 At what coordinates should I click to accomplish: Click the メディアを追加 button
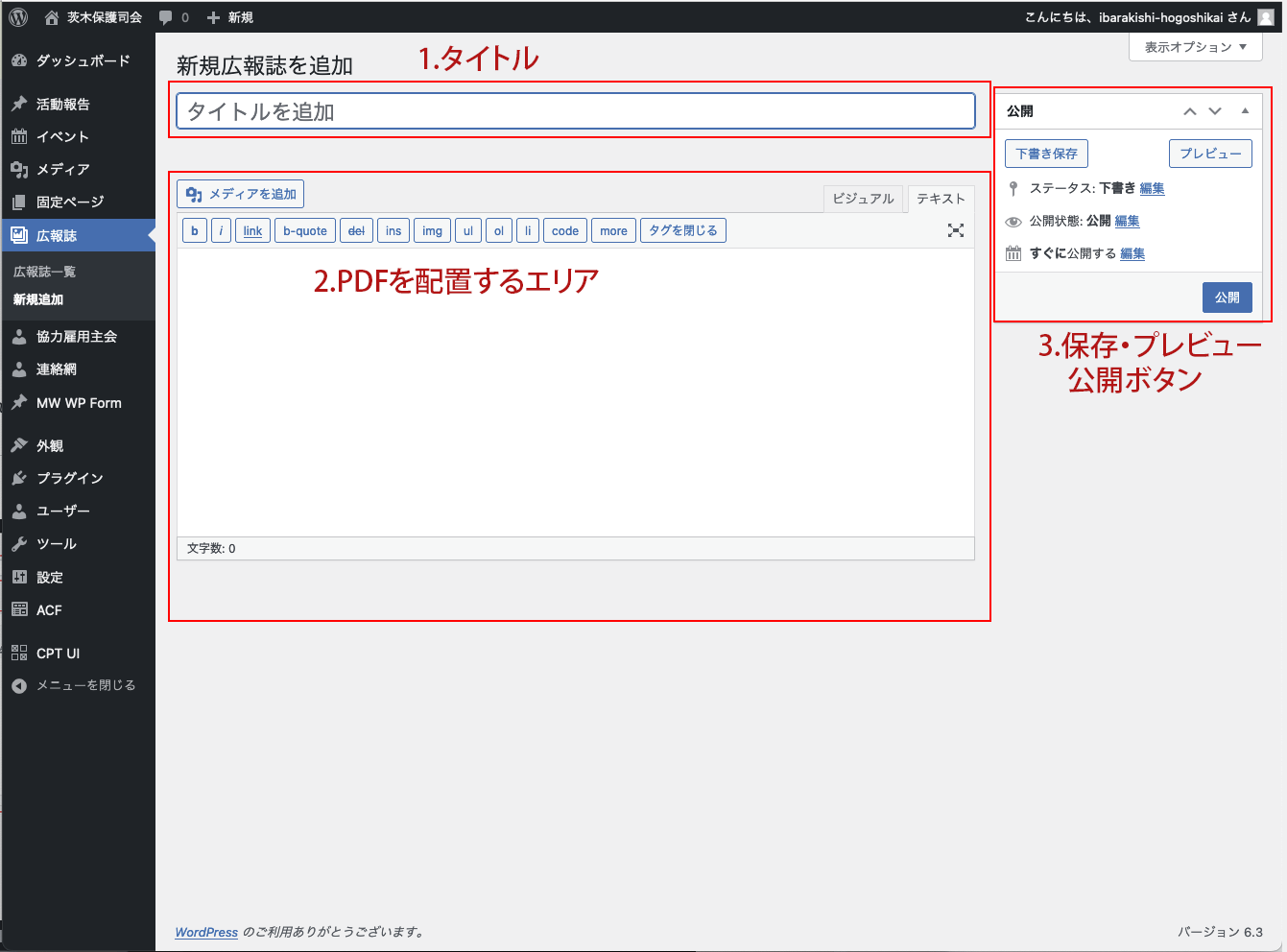tap(241, 194)
